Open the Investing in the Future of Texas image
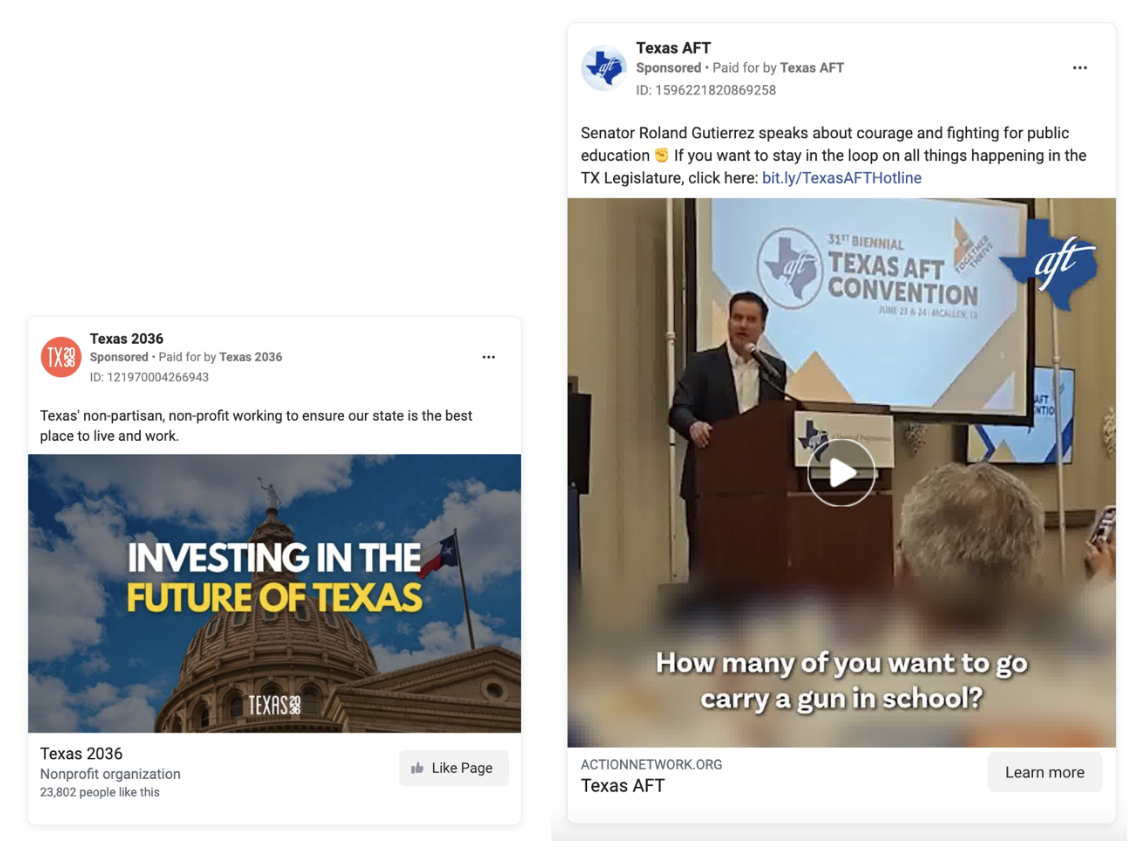The width and height of the screenshot is (1146, 856). 275,594
